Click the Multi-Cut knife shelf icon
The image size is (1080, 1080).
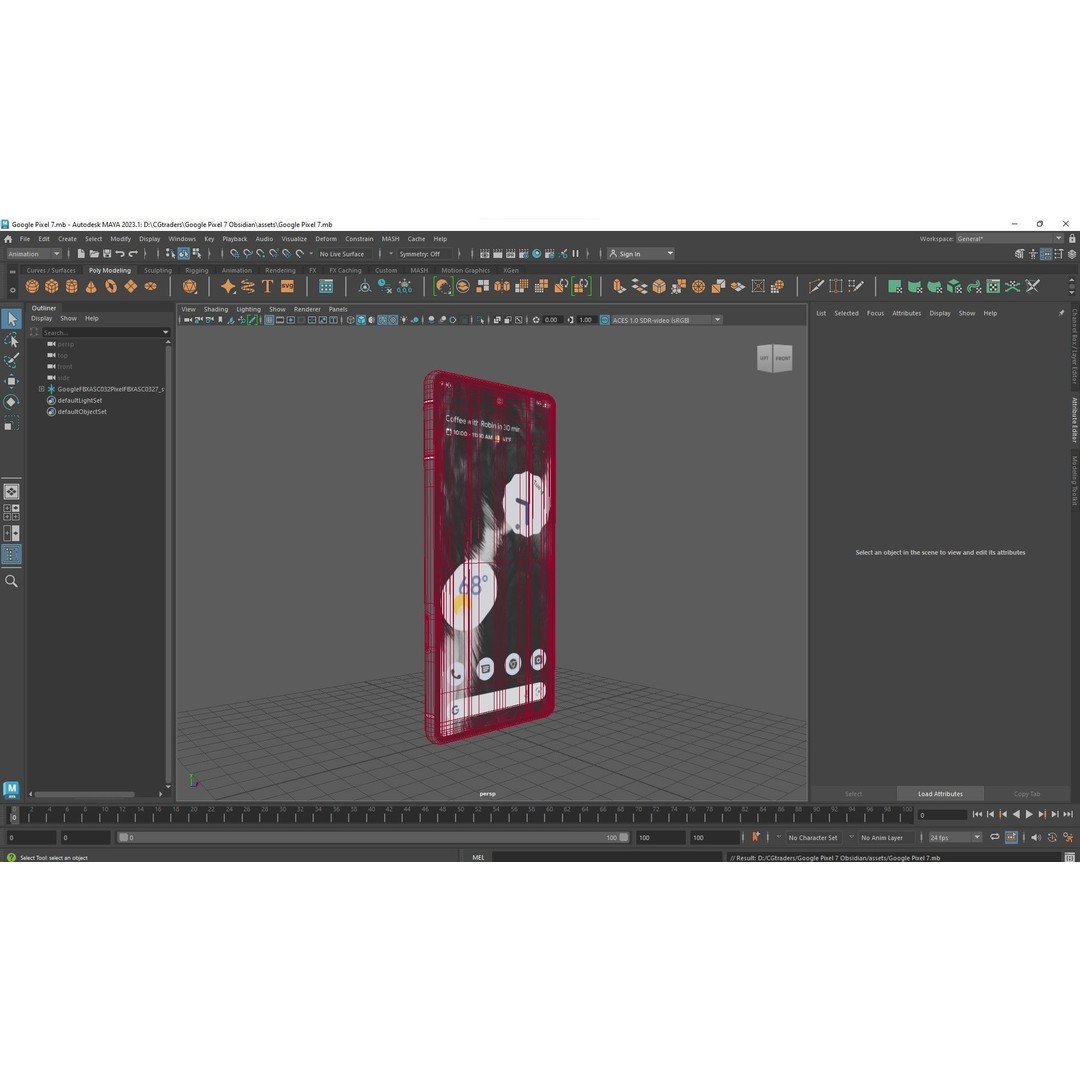tap(816, 287)
